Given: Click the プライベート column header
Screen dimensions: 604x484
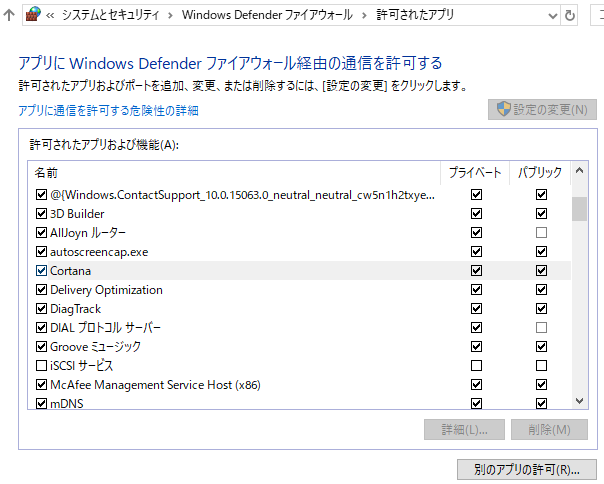Looking at the screenshot, I should pyautogui.click(x=475, y=172).
